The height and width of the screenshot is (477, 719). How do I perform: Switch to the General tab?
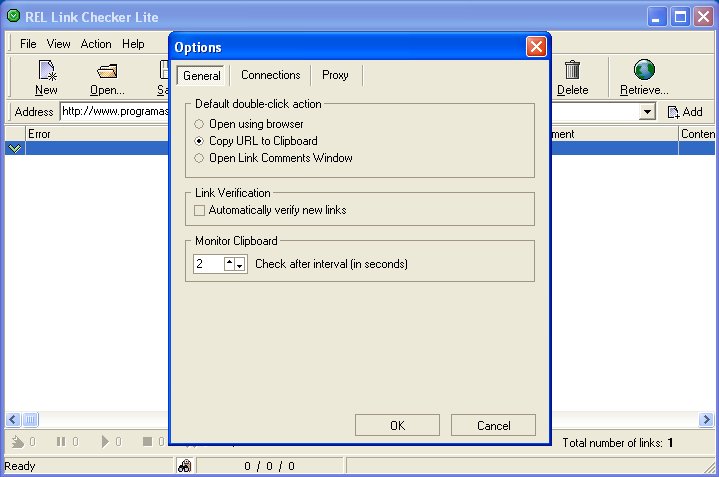pos(201,75)
